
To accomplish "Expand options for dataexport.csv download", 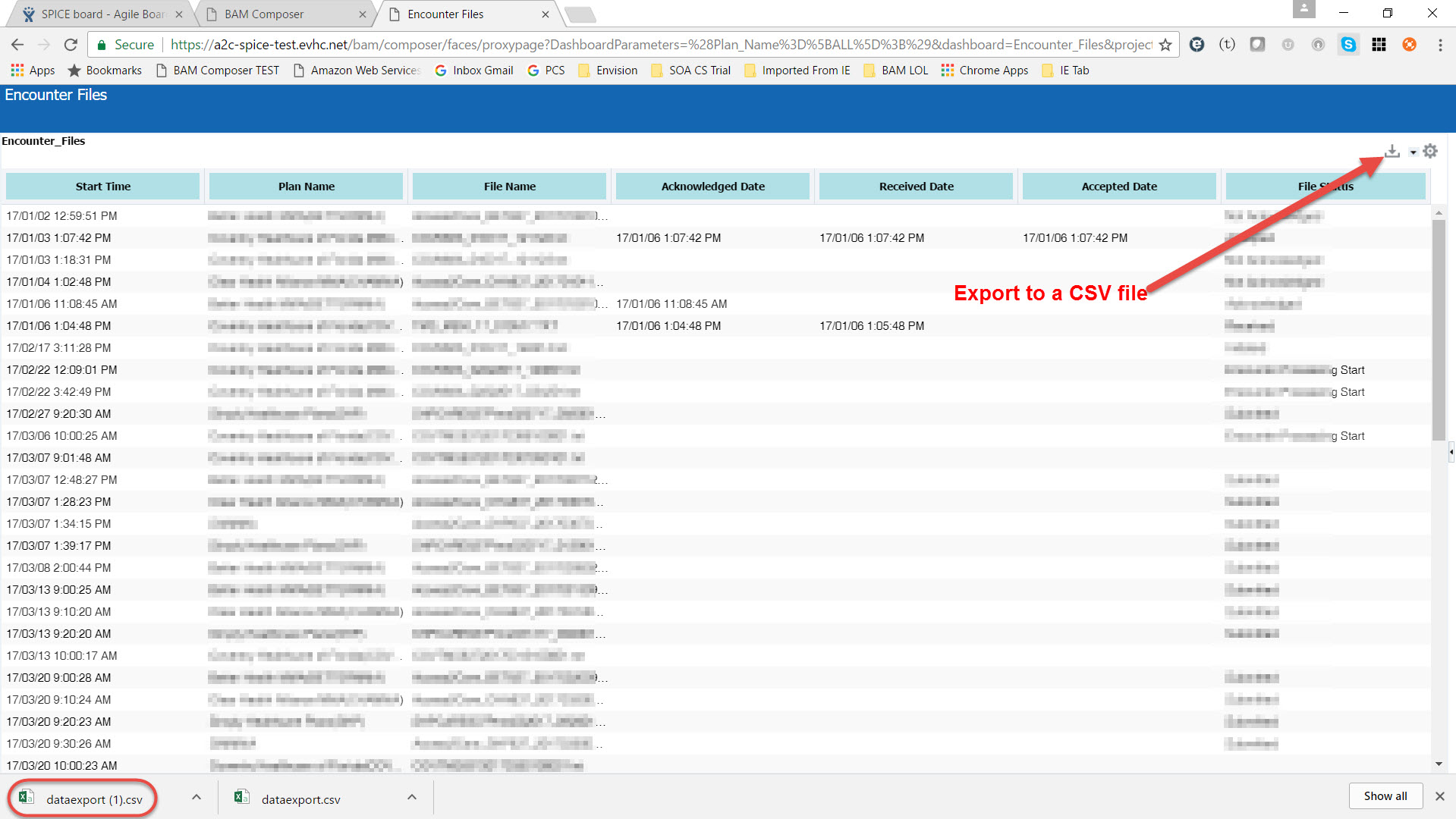I will point(411,797).
